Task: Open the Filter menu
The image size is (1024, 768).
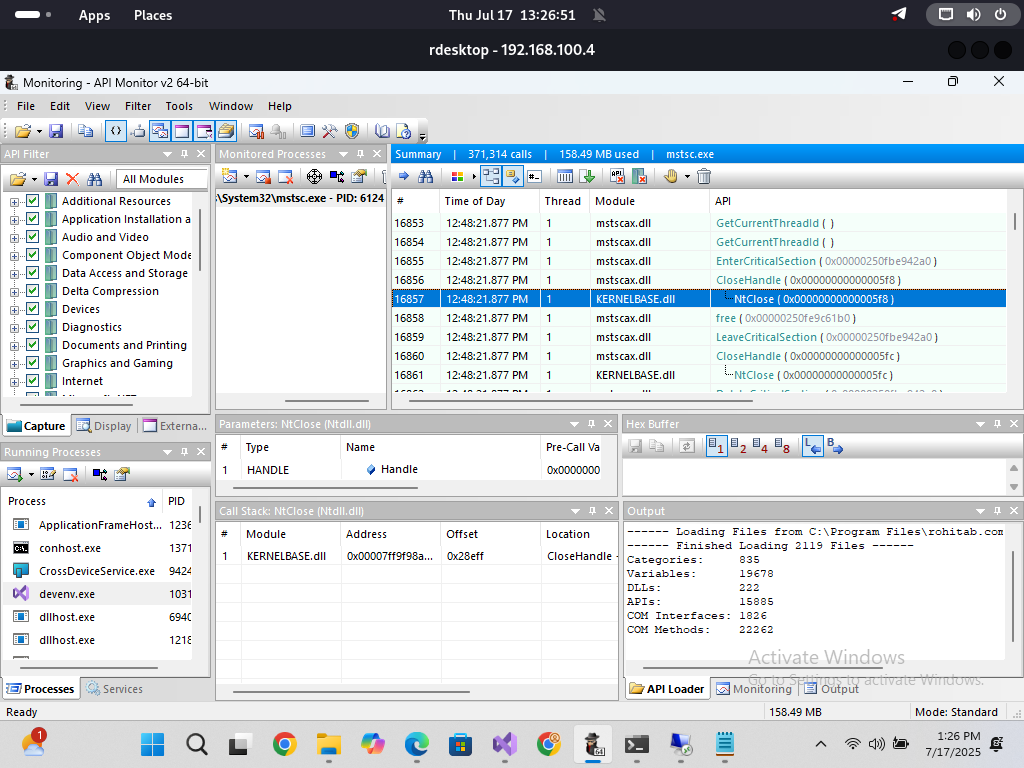Action: pyautogui.click(x=138, y=106)
